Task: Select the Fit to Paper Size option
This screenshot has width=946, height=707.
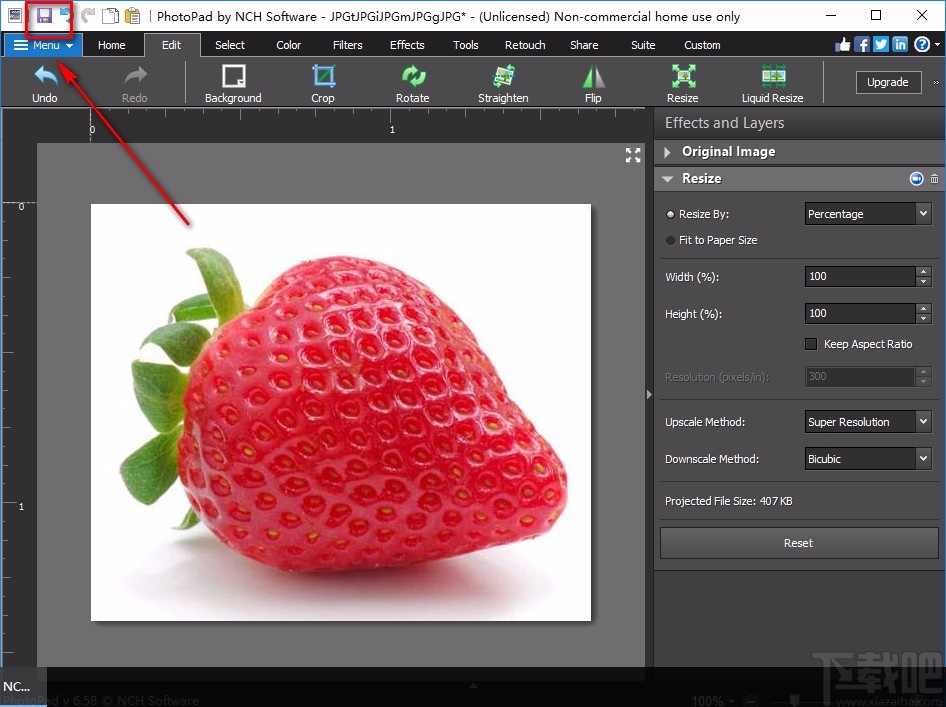Action: [670, 240]
